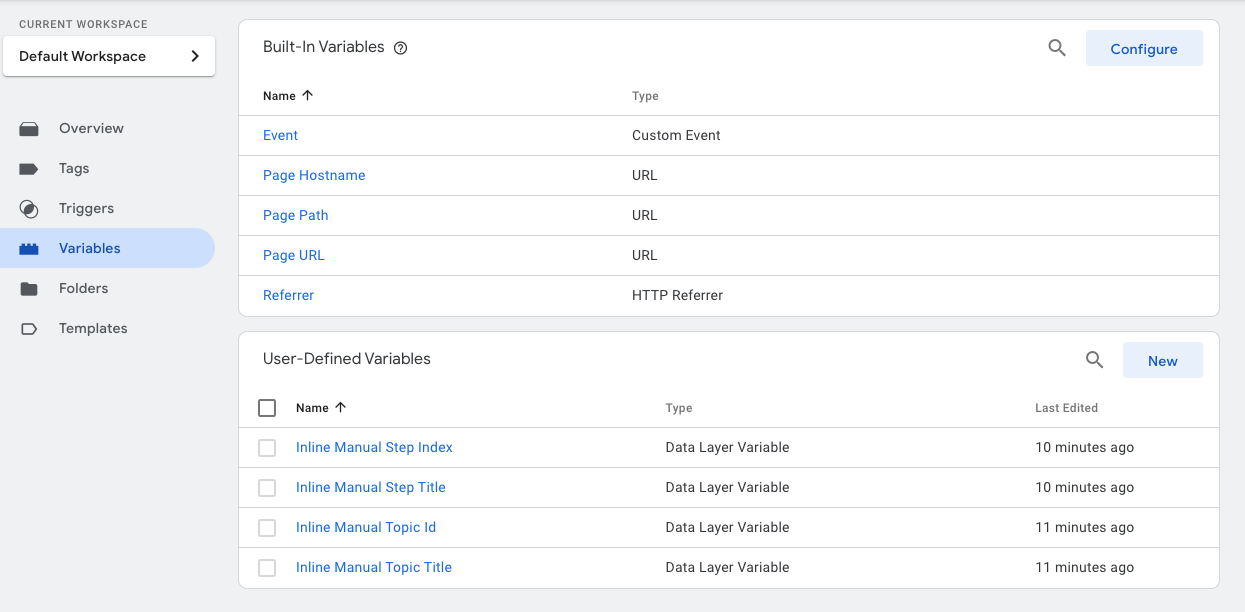Click the Triggers circle icon
The width and height of the screenshot is (1245, 612).
29,209
